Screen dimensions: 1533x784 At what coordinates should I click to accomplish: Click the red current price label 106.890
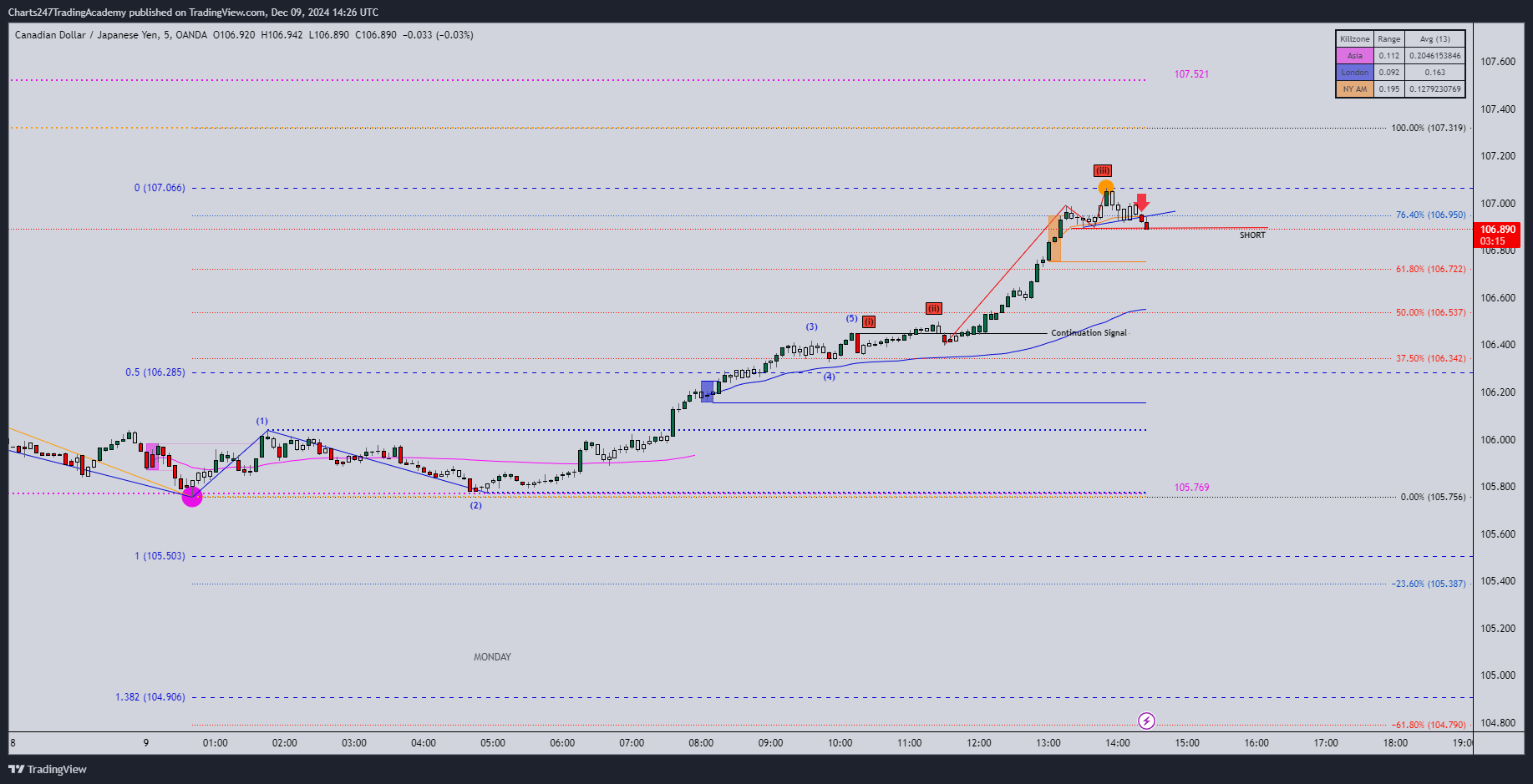point(1498,235)
